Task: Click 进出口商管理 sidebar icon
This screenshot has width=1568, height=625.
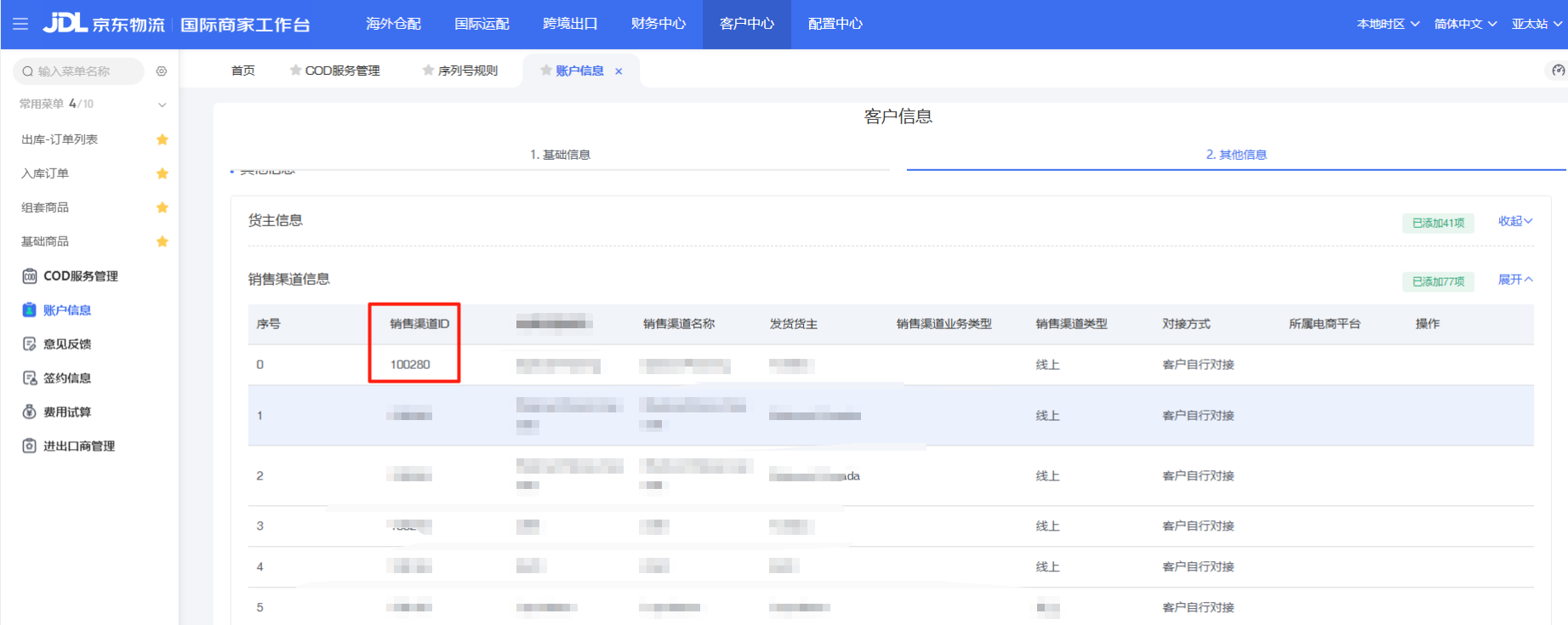Action: pyautogui.click(x=30, y=446)
